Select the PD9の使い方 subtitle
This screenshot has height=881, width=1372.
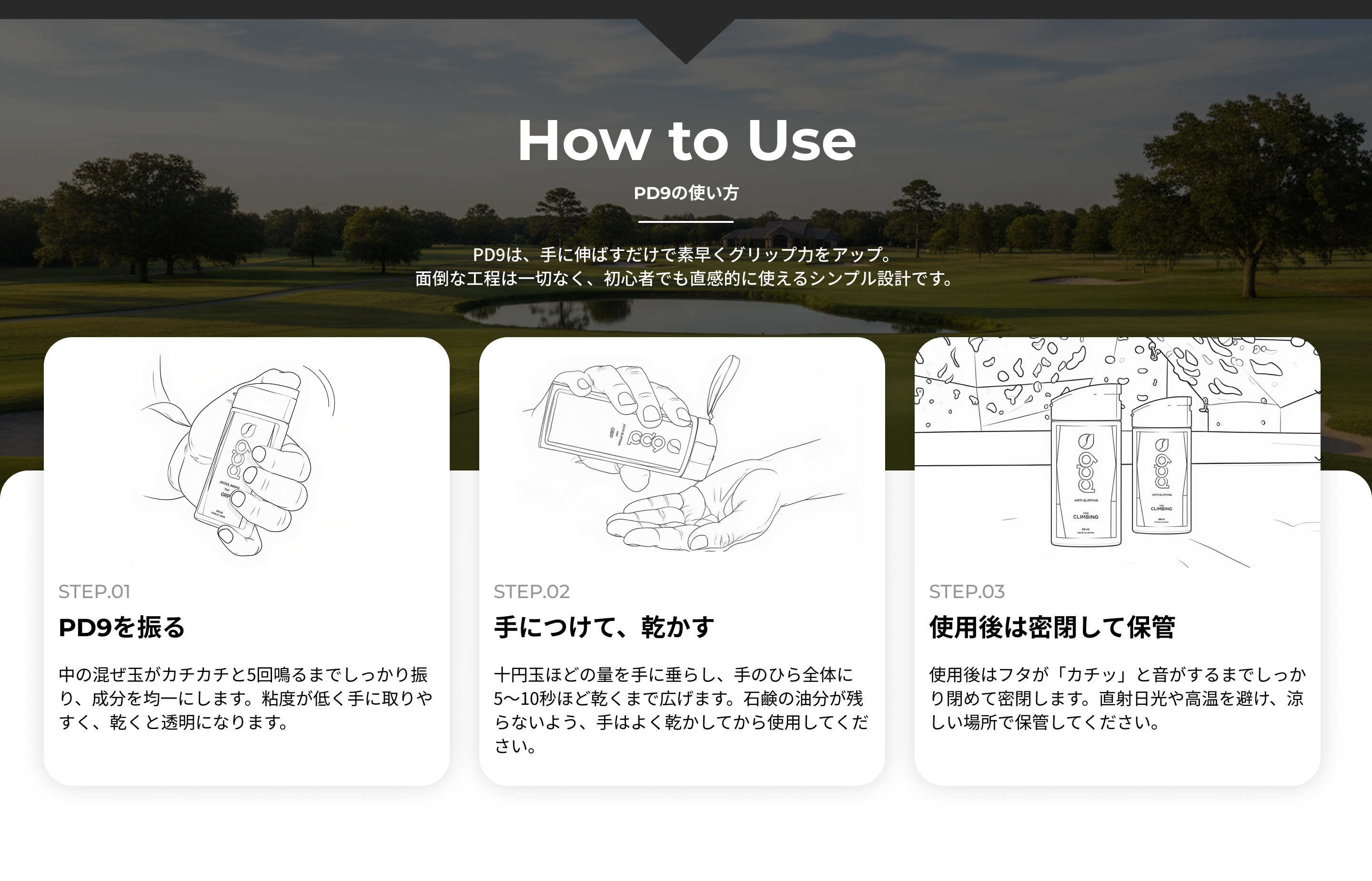[x=686, y=193]
